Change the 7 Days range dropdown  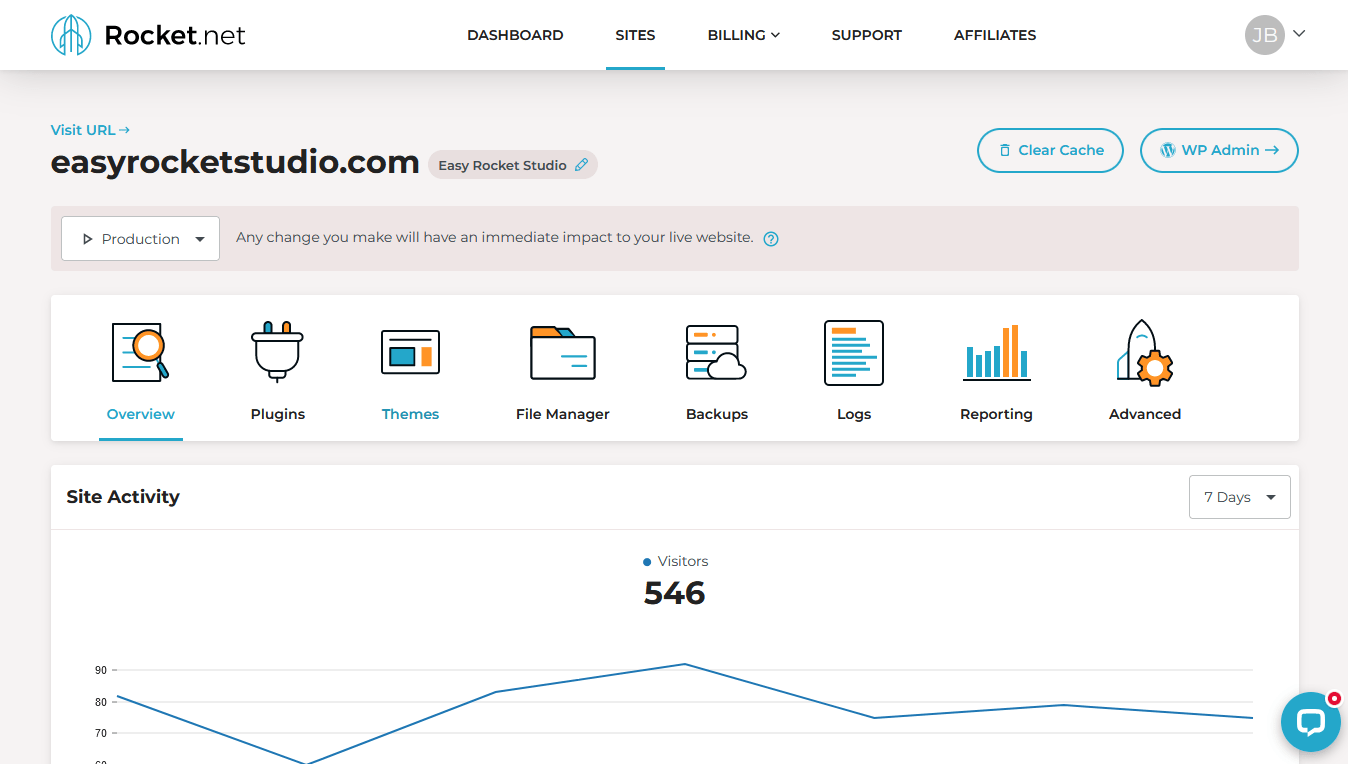[1240, 497]
